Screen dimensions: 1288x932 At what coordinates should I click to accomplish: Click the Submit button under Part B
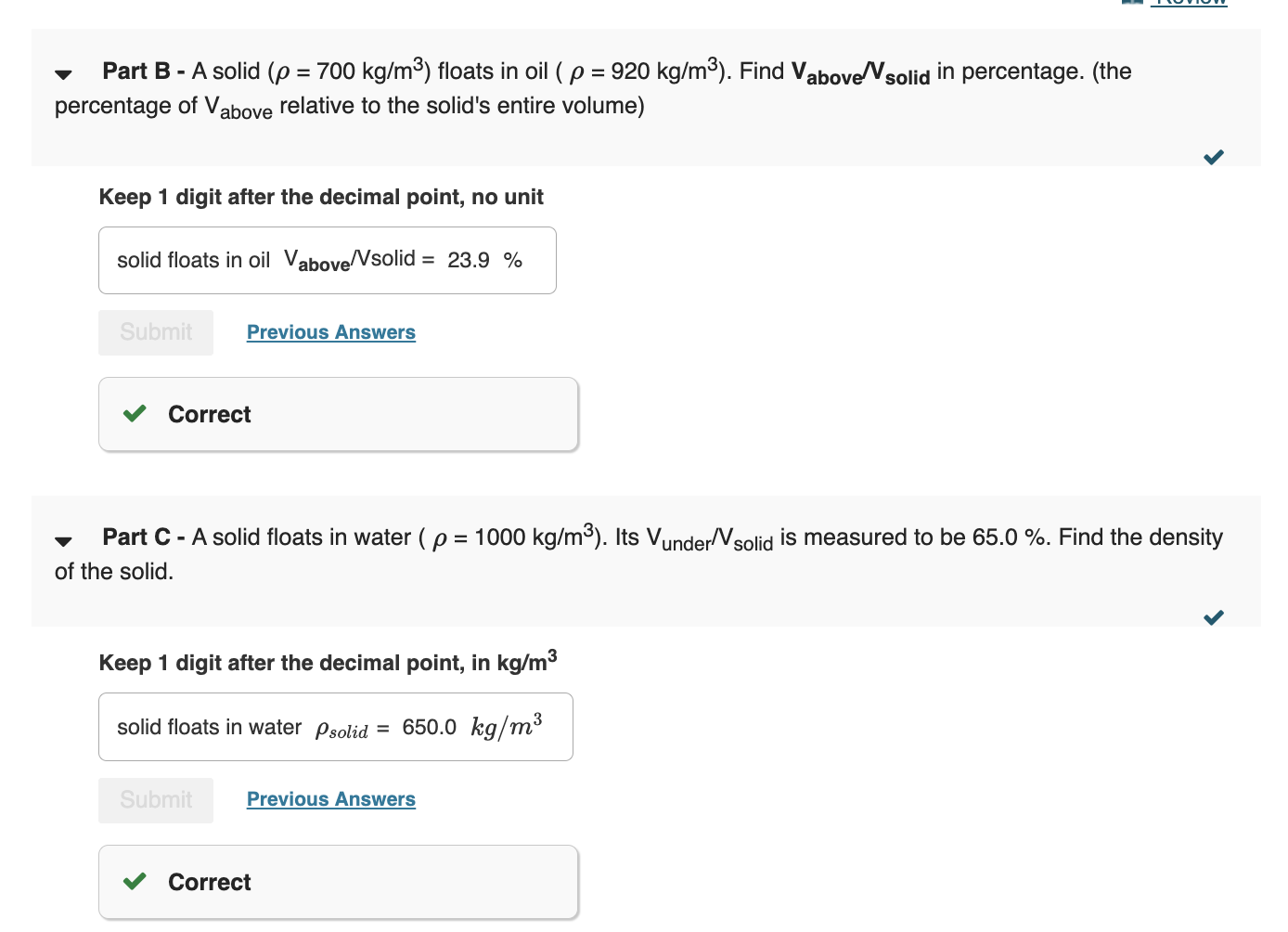[155, 331]
